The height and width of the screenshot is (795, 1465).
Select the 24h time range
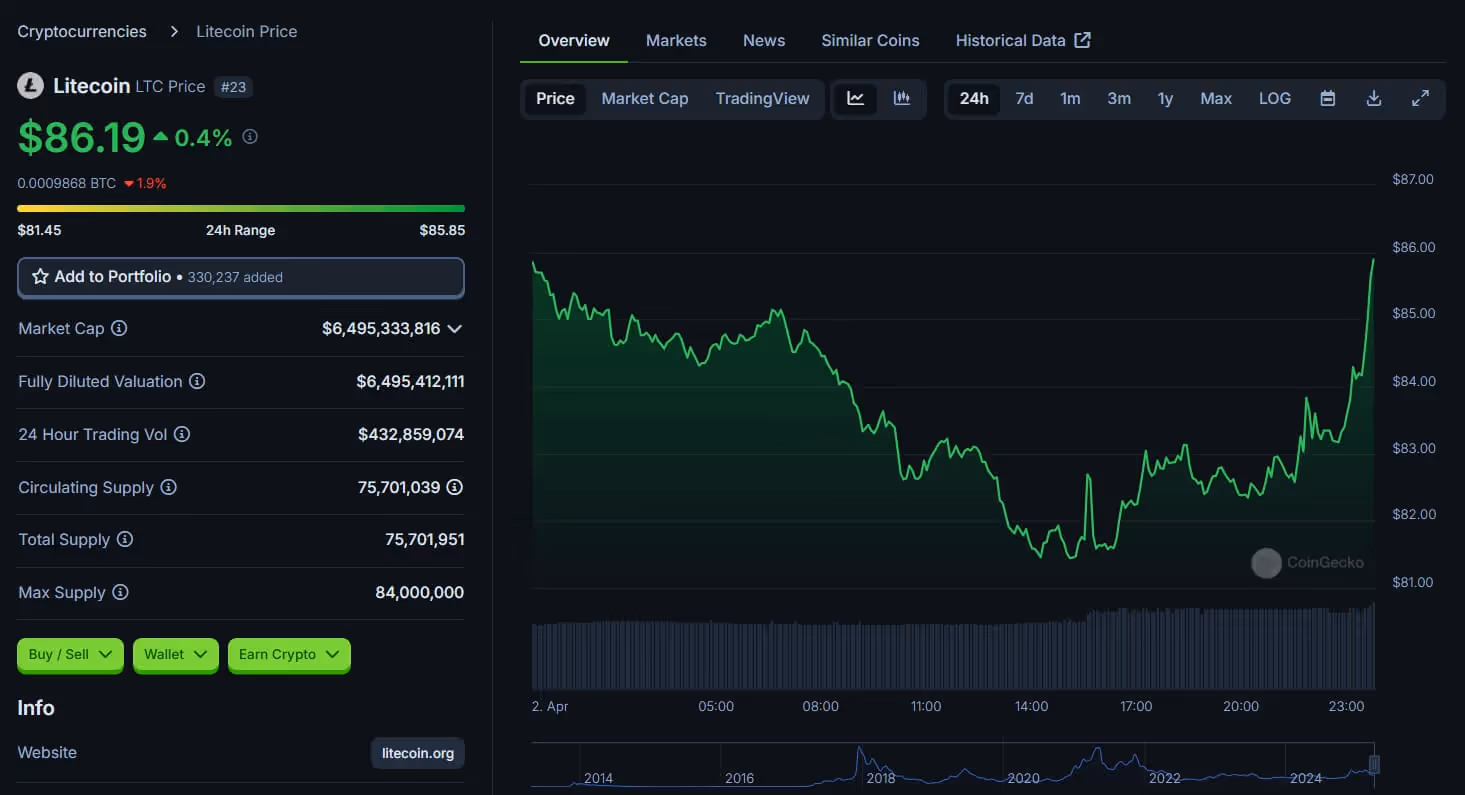tap(974, 98)
